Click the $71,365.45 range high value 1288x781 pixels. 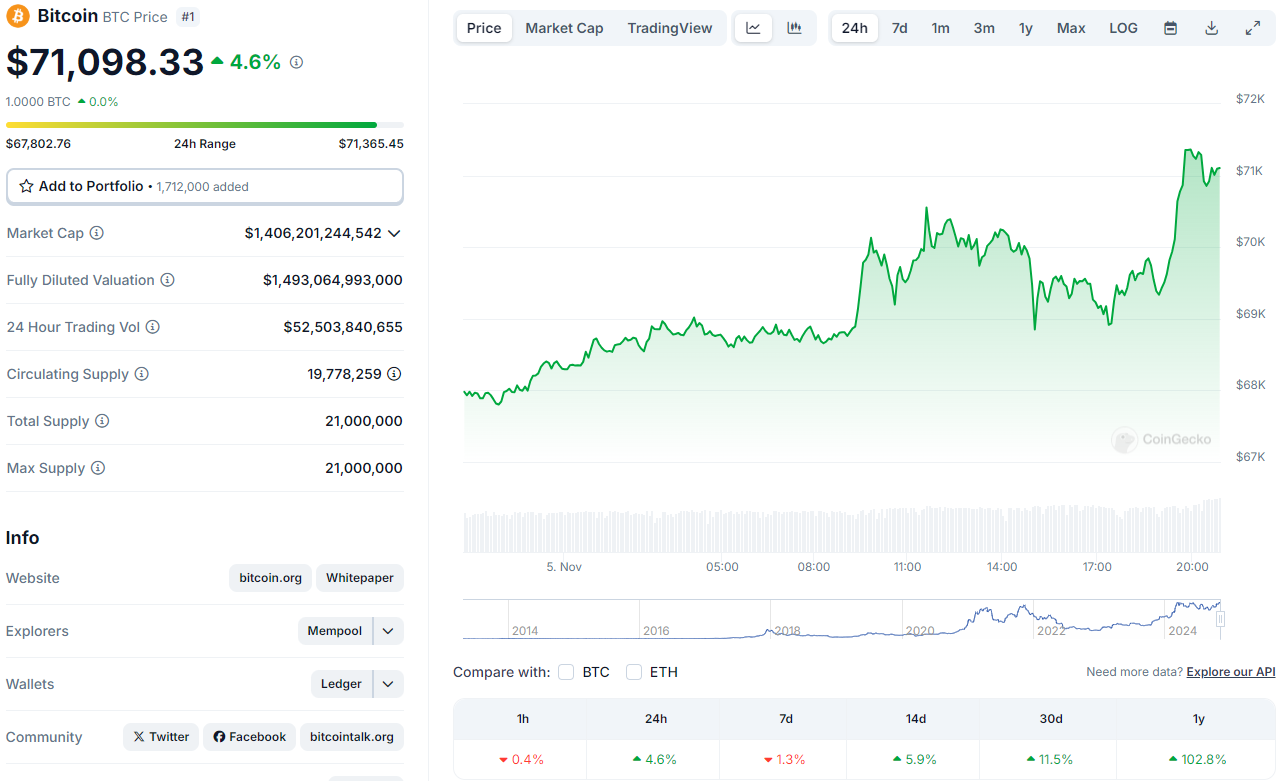[371, 144]
